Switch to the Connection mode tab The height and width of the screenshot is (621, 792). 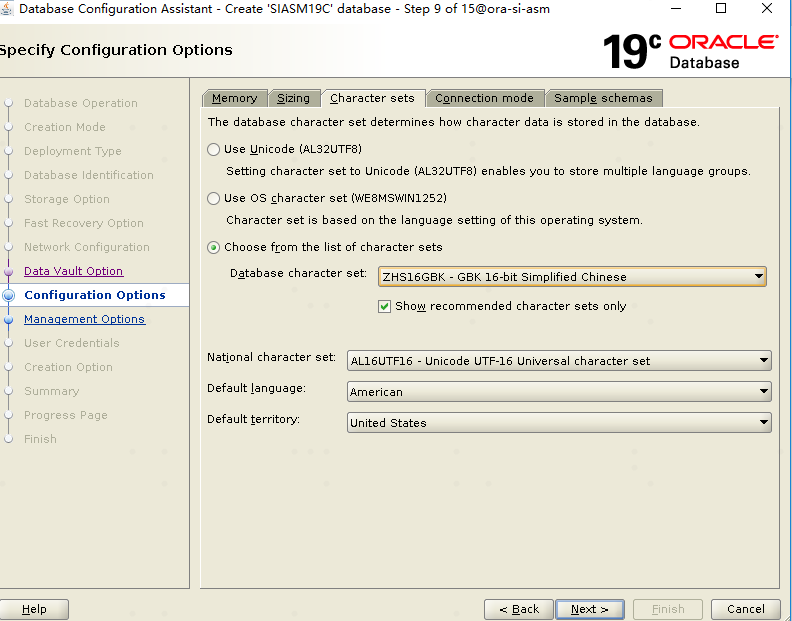pyautogui.click(x=484, y=98)
